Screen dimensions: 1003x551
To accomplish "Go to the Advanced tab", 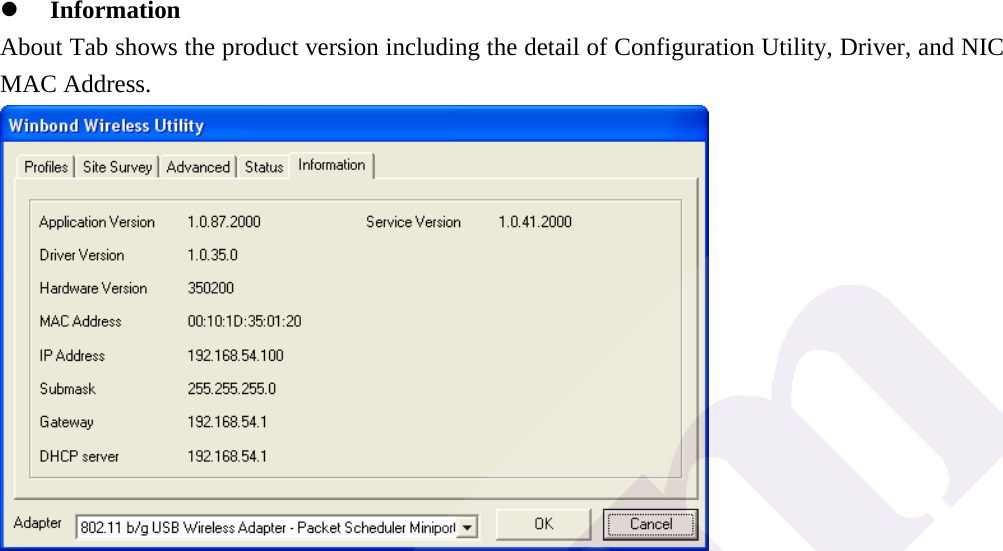I will (198, 167).
